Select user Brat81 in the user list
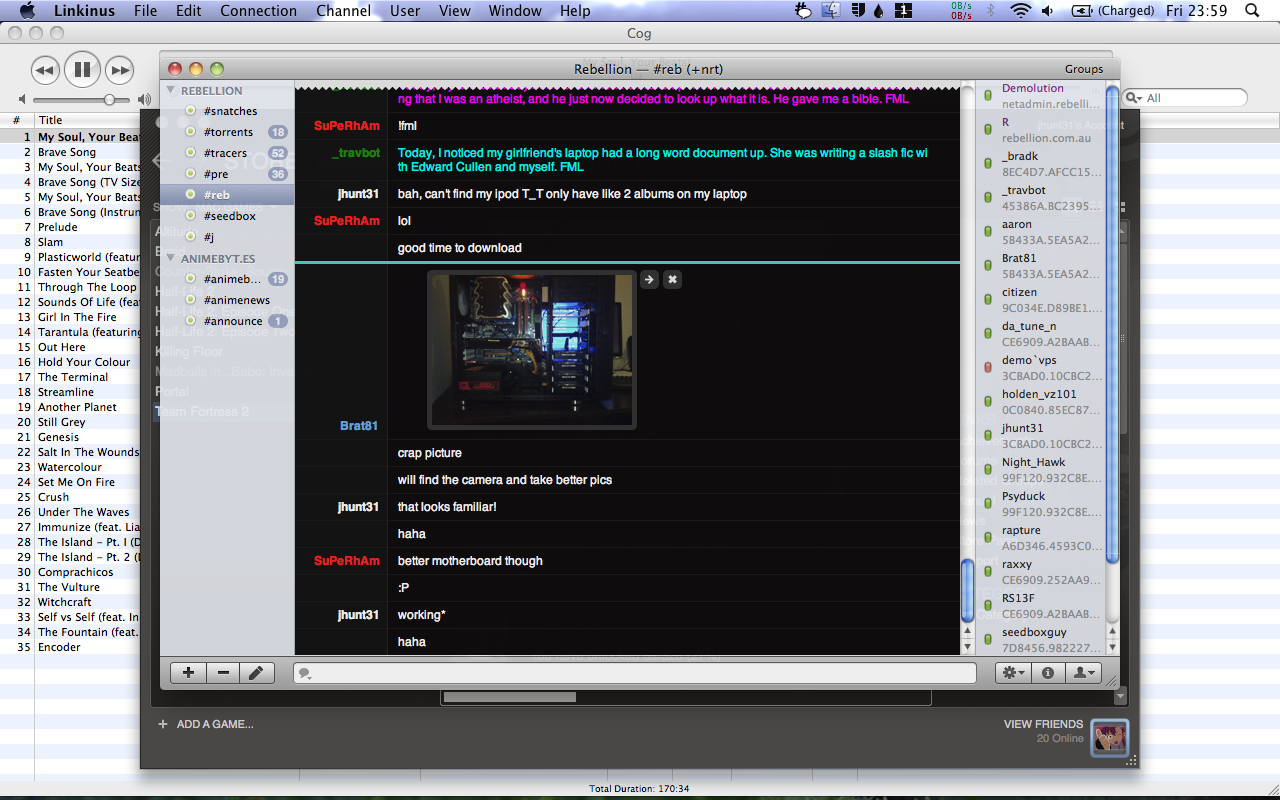The height and width of the screenshot is (800, 1280). pyautogui.click(x=1040, y=266)
